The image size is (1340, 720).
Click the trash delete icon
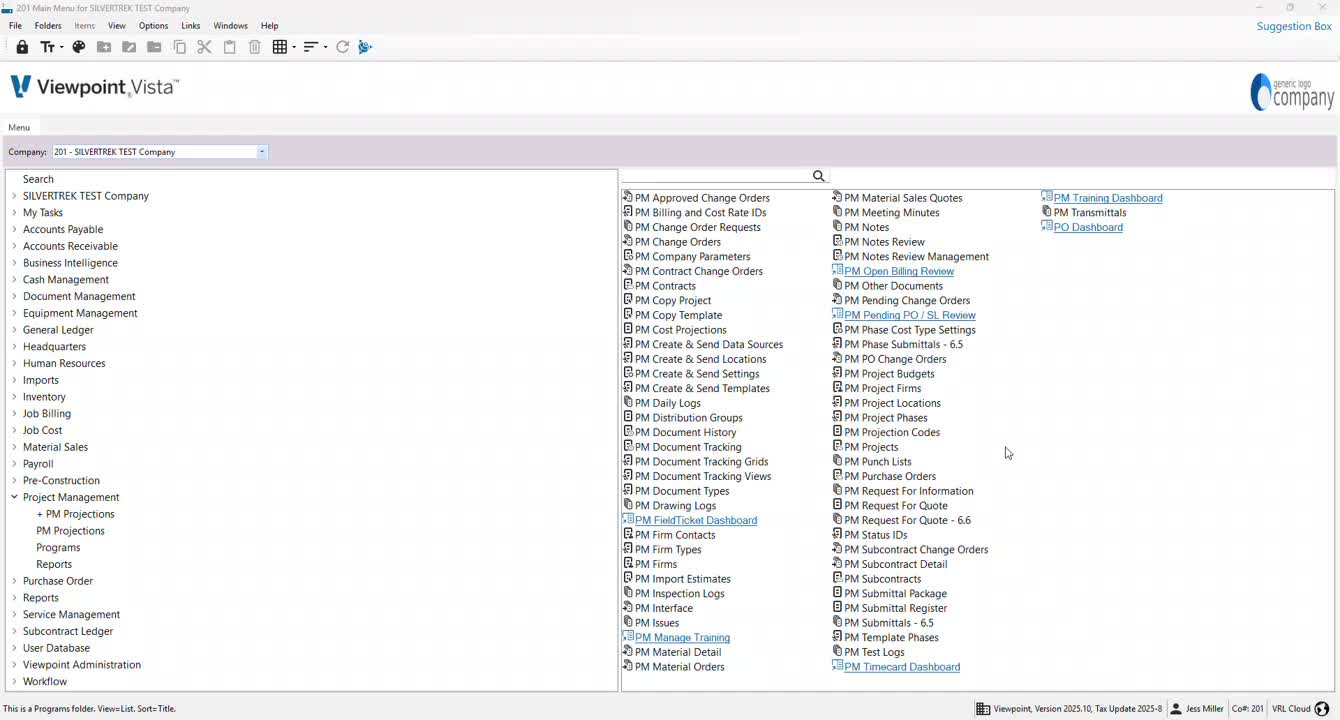(x=254, y=47)
